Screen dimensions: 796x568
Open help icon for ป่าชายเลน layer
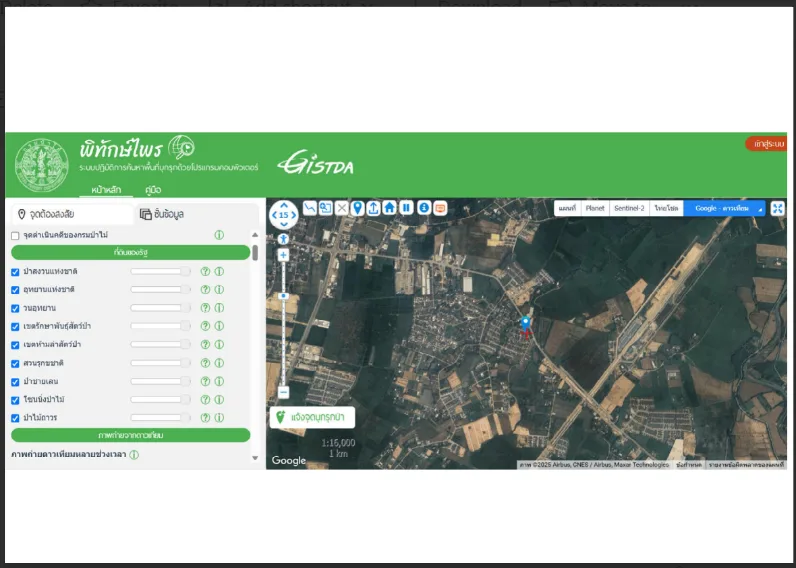(205, 381)
